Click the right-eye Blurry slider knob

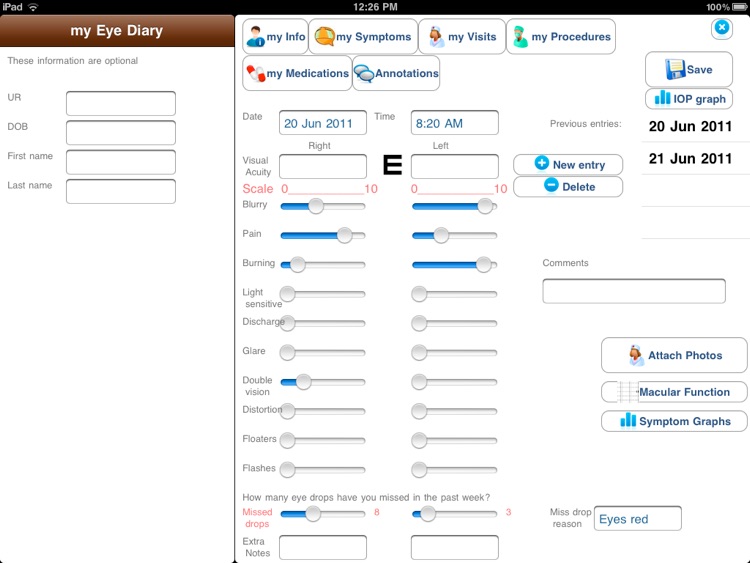316,206
